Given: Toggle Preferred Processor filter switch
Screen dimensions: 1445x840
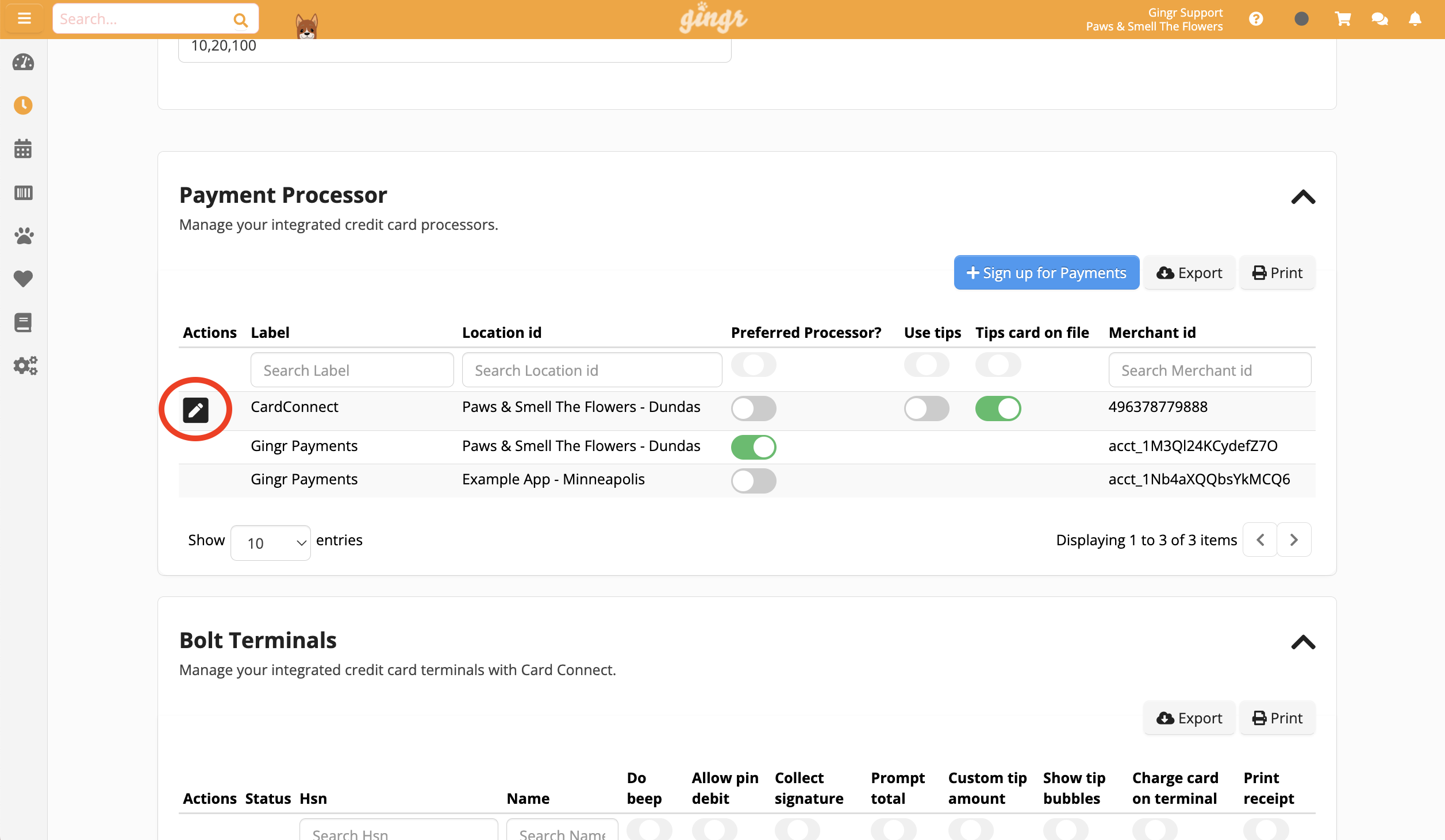Looking at the screenshot, I should [754, 365].
